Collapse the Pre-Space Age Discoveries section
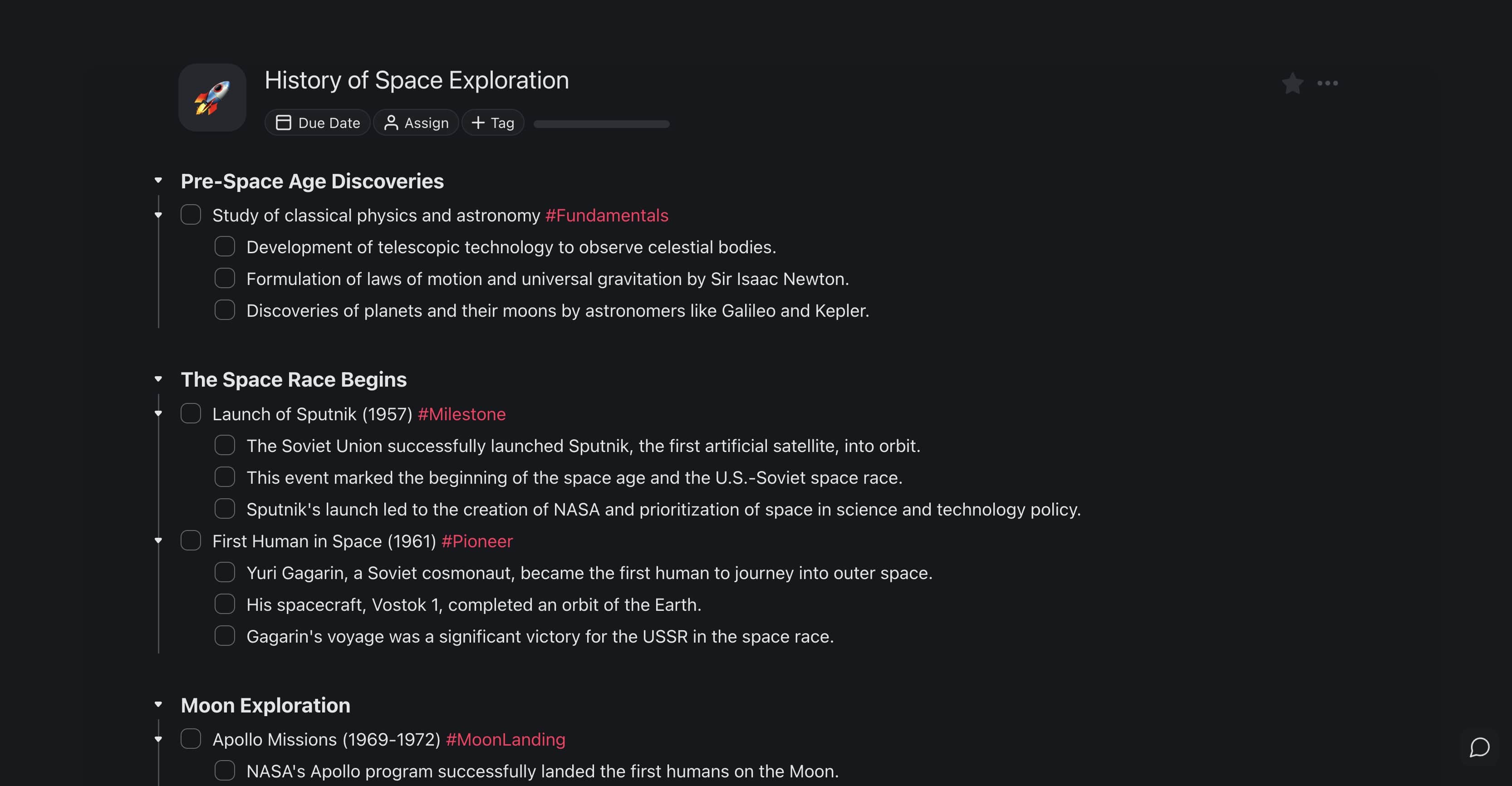 point(158,181)
